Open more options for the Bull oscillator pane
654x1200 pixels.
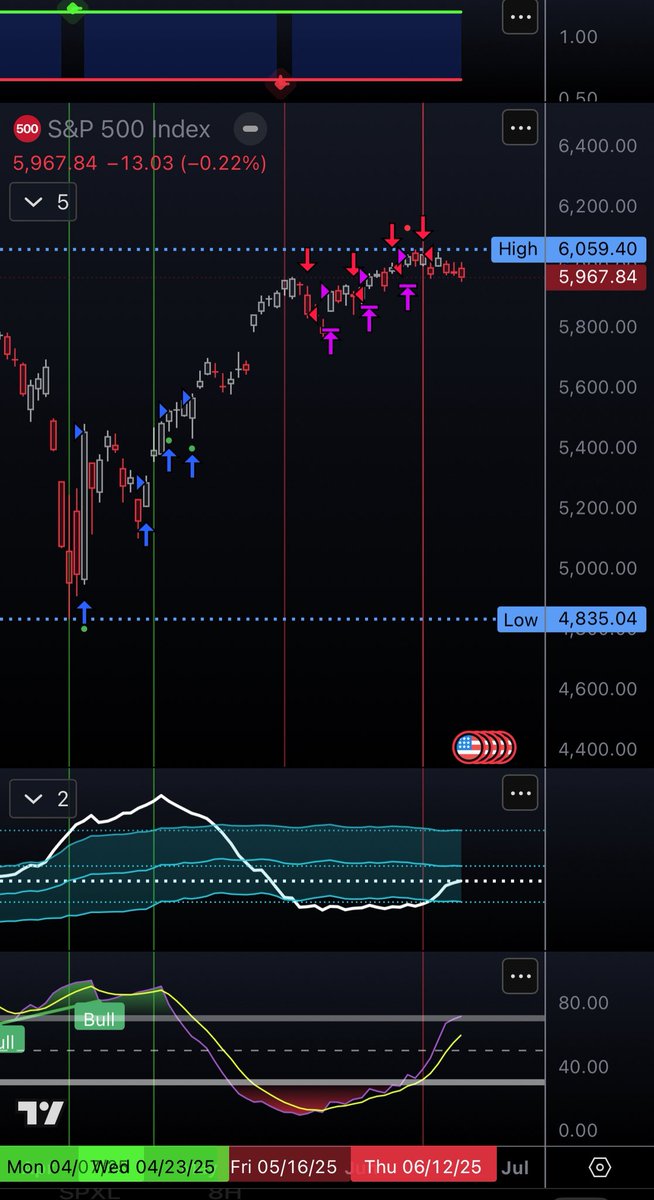coord(519,975)
